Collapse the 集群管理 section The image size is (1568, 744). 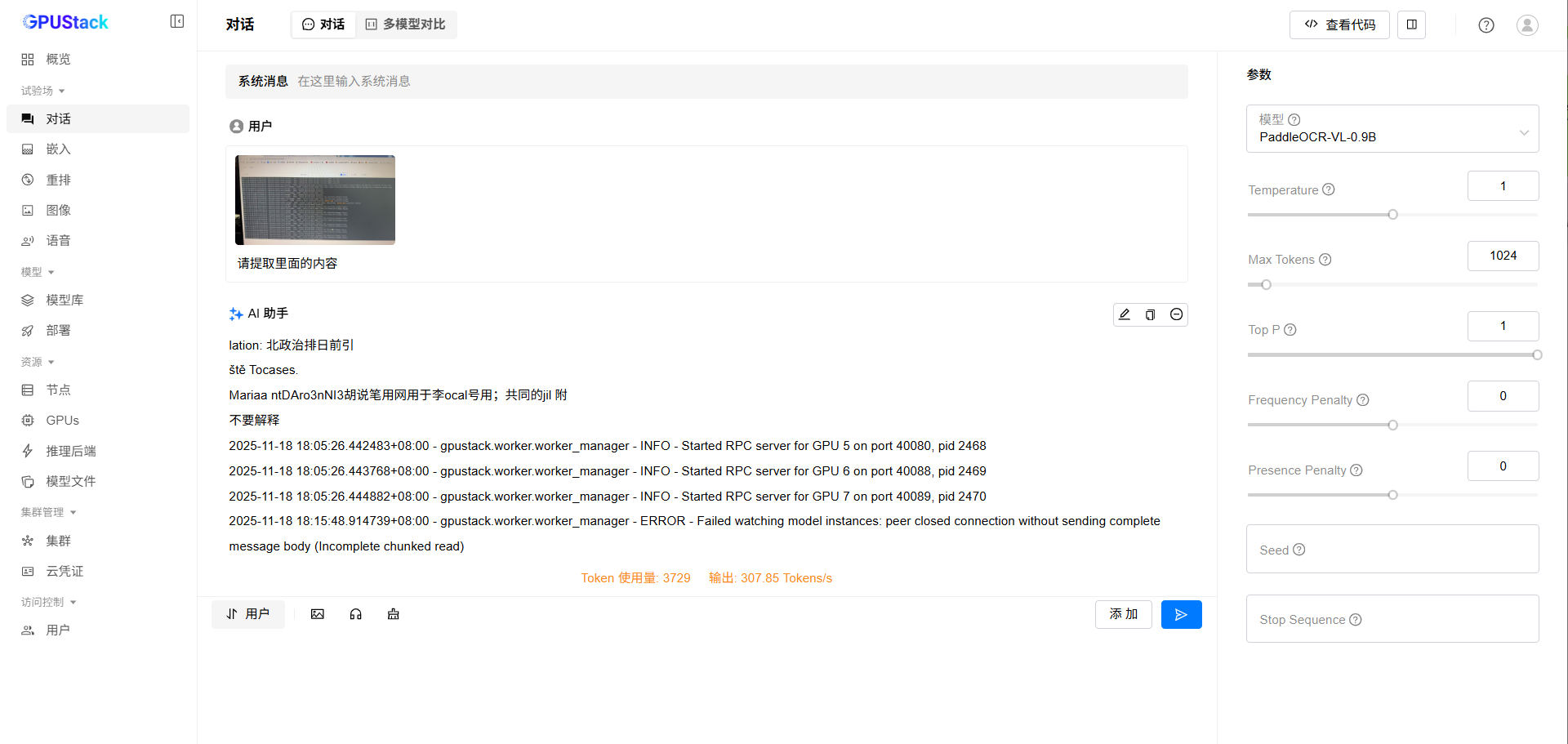(48, 512)
